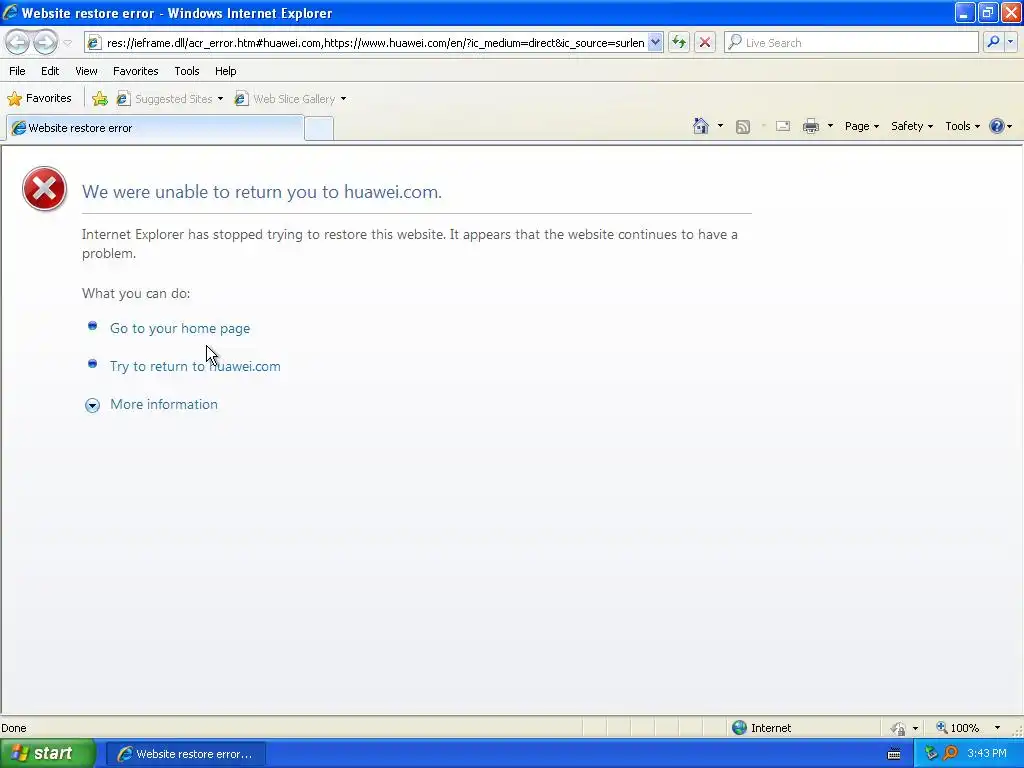Click the Windows Start button

point(48,754)
